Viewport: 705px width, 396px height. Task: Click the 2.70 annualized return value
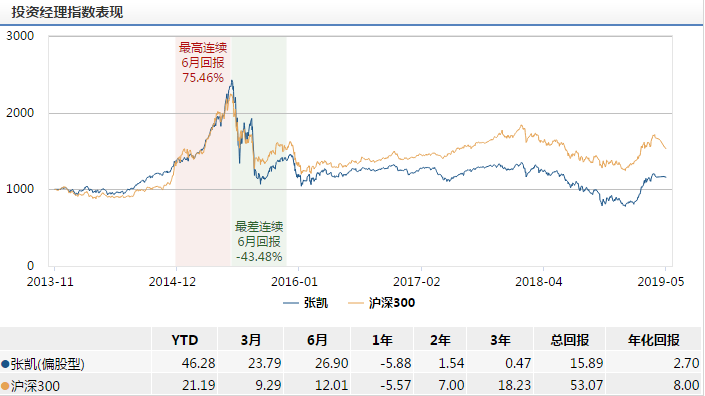tap(686, 363)
